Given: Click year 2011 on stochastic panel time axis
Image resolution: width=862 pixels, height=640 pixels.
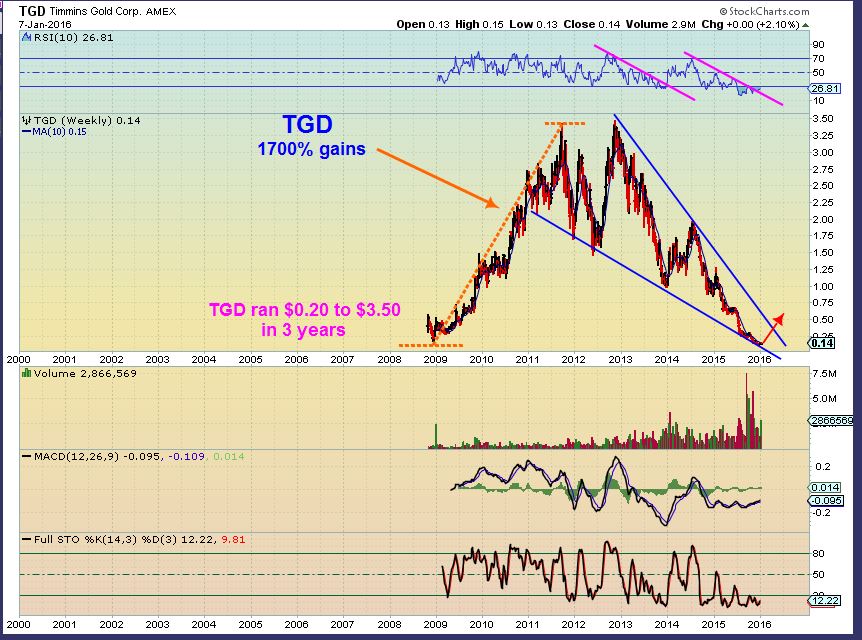Looking at the screenshot, I should tap(527, 625).
